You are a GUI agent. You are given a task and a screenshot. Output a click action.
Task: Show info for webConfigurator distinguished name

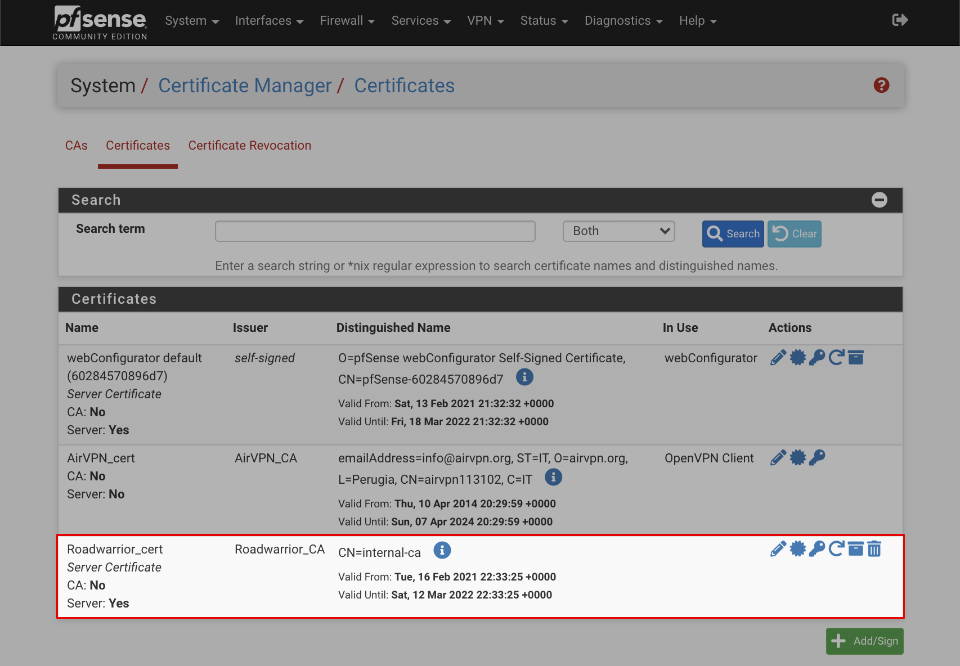525,377
